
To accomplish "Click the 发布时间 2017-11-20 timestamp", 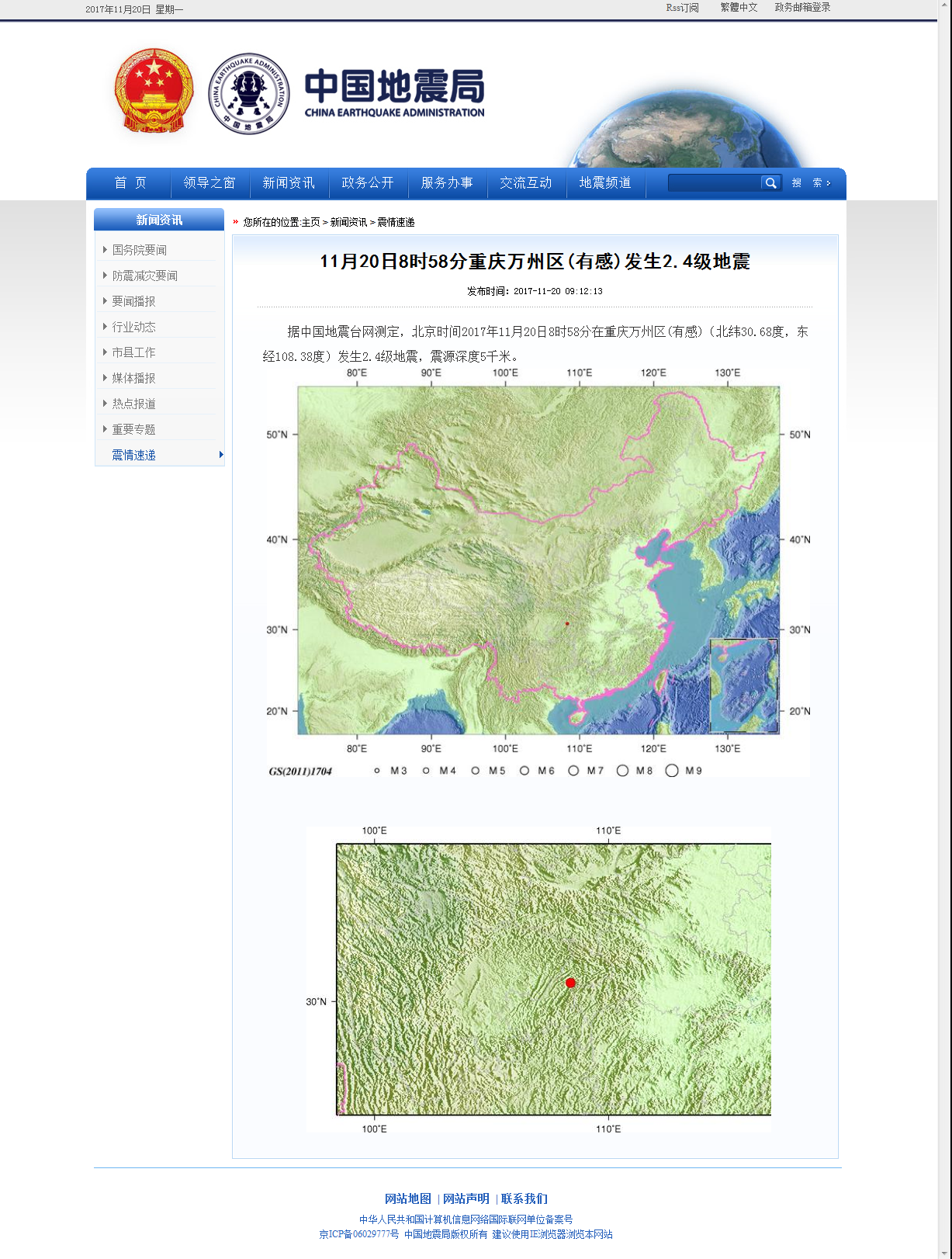I will point(535,291).
